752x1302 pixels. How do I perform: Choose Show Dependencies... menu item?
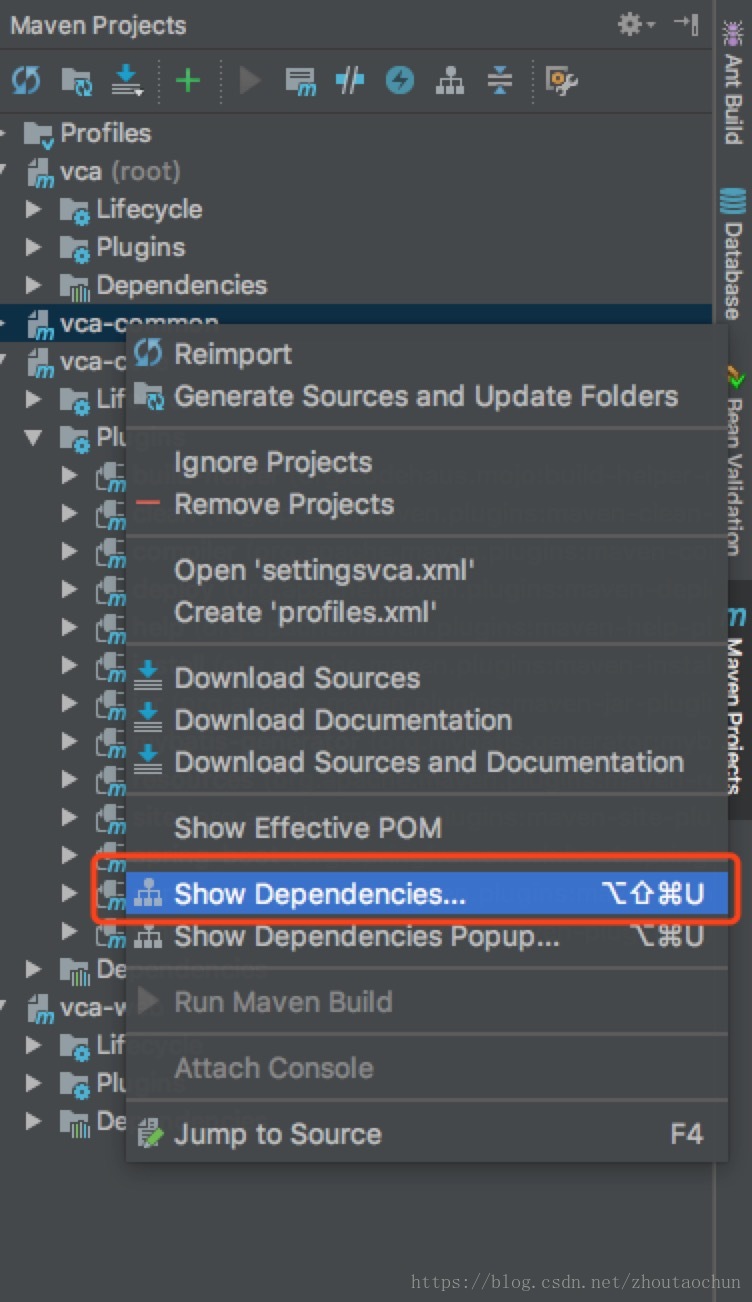[x=427, y=894]
